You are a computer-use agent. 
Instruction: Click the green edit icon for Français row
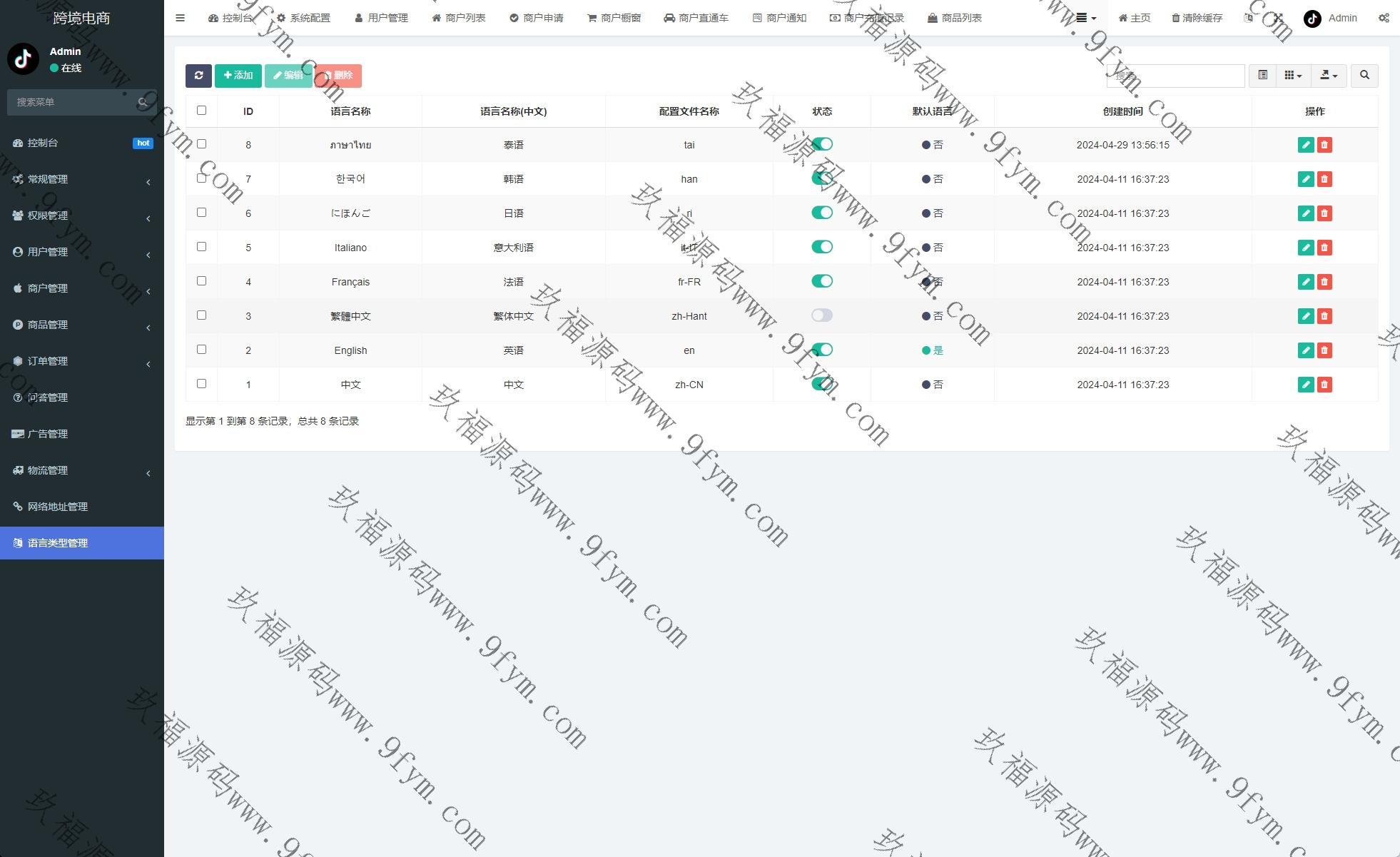coord(1305,282)
